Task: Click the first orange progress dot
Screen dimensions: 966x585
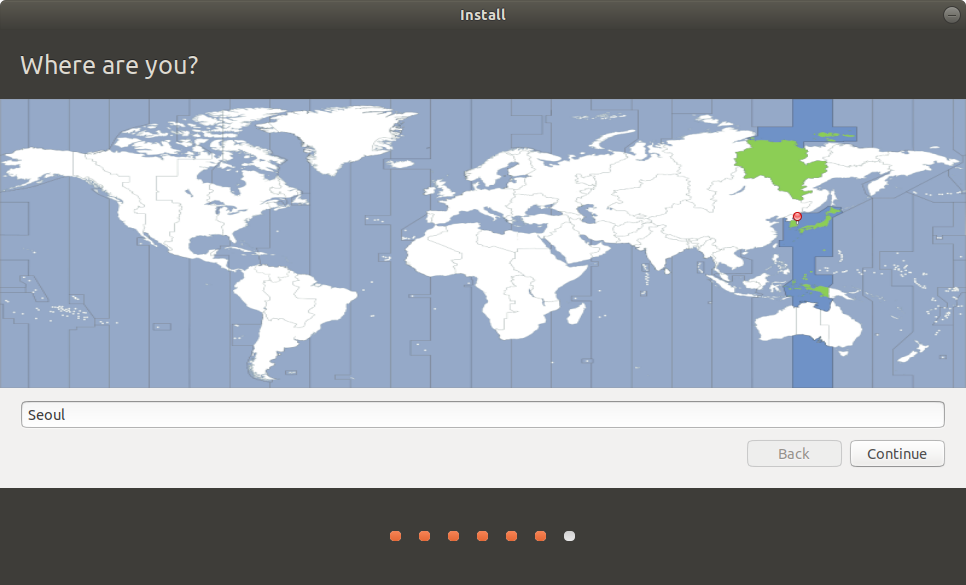Action: click(396, 536)
